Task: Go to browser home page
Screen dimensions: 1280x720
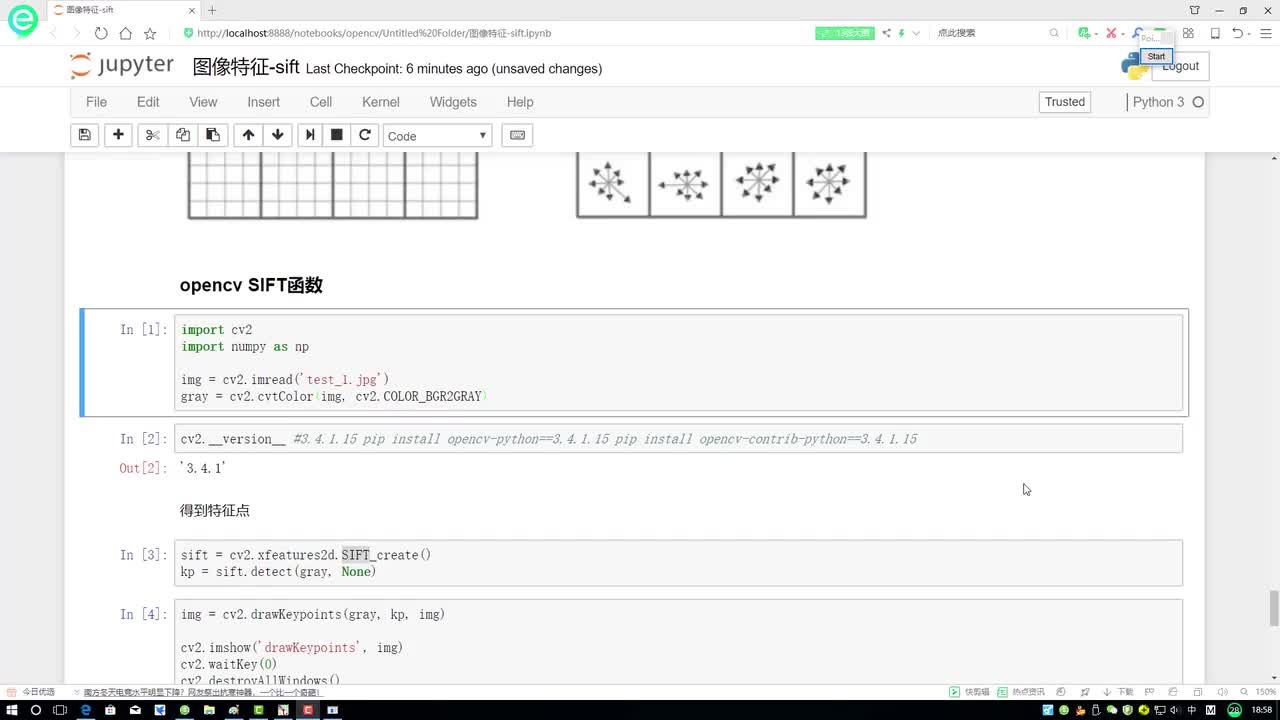Action: (125, 33)
